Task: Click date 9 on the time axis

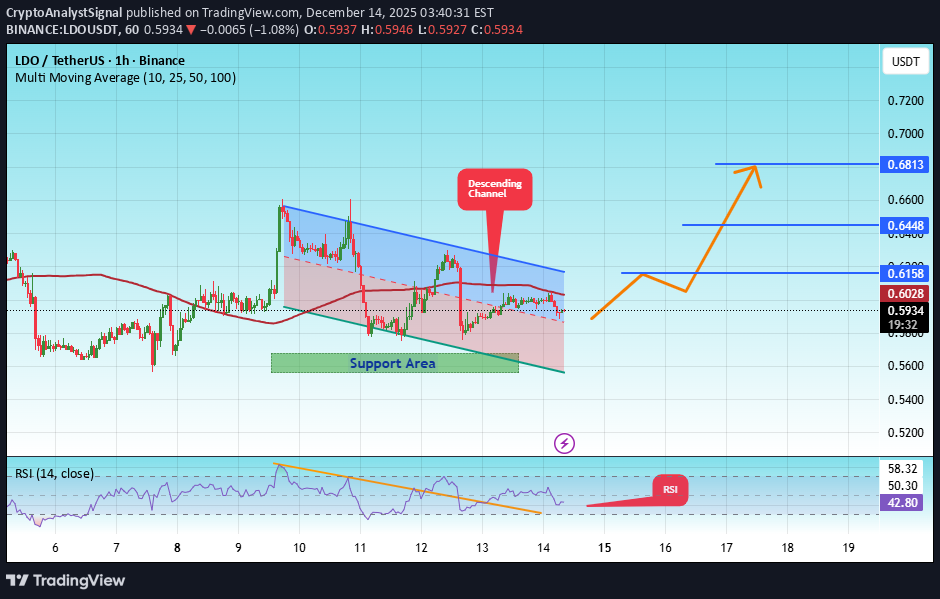Action: pyautogui.click(x=238, y=547)
